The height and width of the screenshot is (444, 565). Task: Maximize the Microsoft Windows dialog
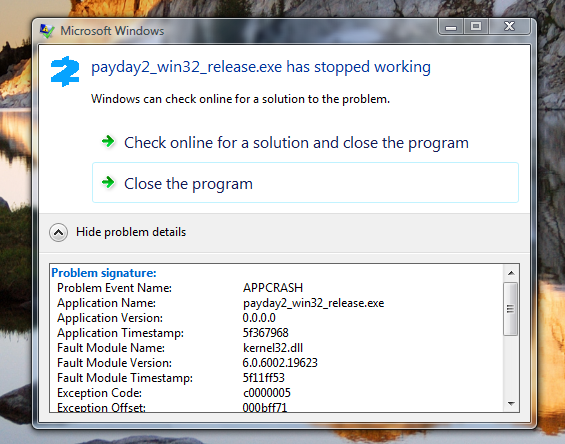476,27
